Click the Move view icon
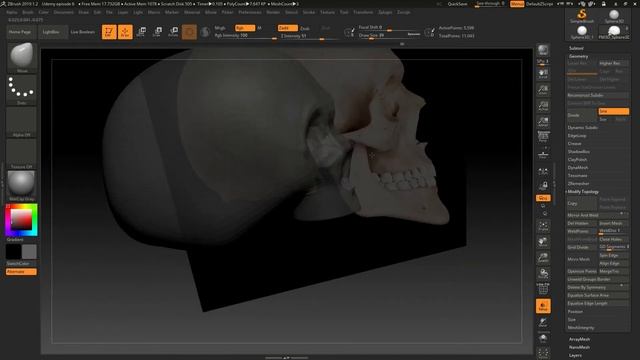 tap(543, 242)
